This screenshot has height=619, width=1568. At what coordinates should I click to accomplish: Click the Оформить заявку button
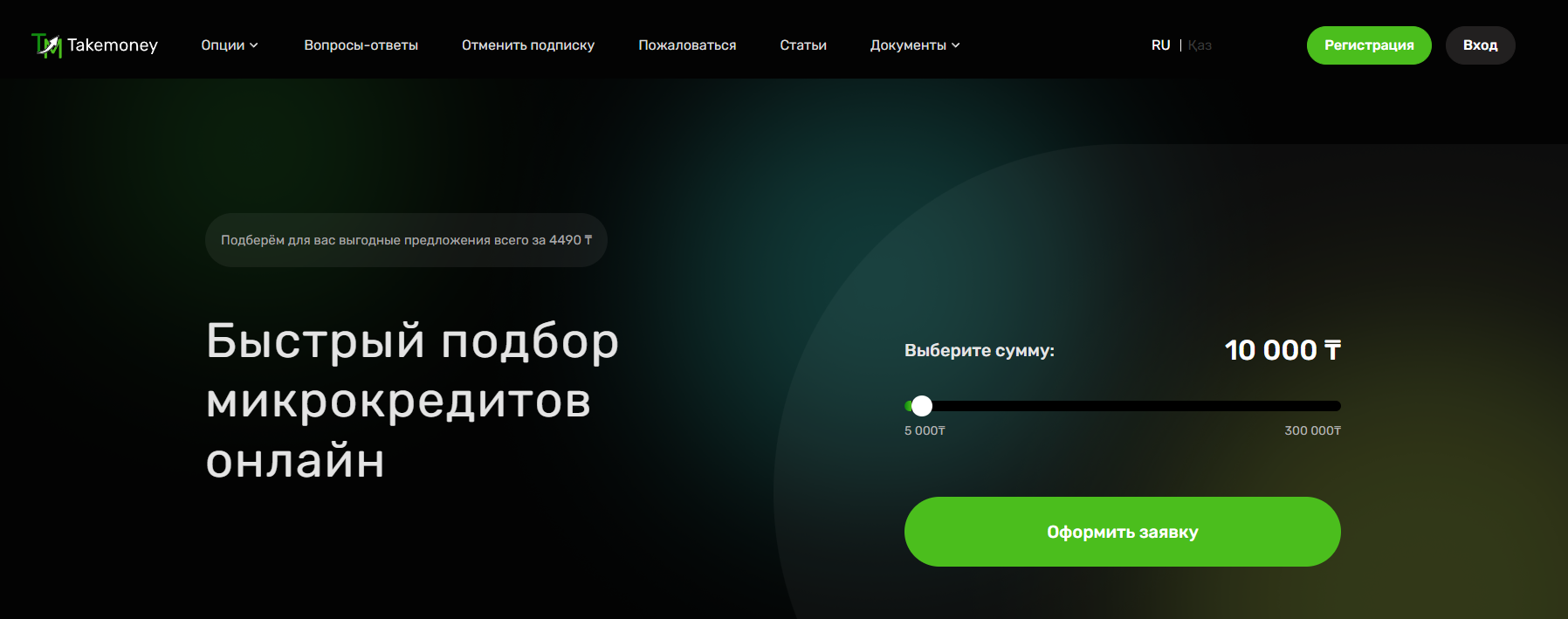click(x=1123, y=532)
